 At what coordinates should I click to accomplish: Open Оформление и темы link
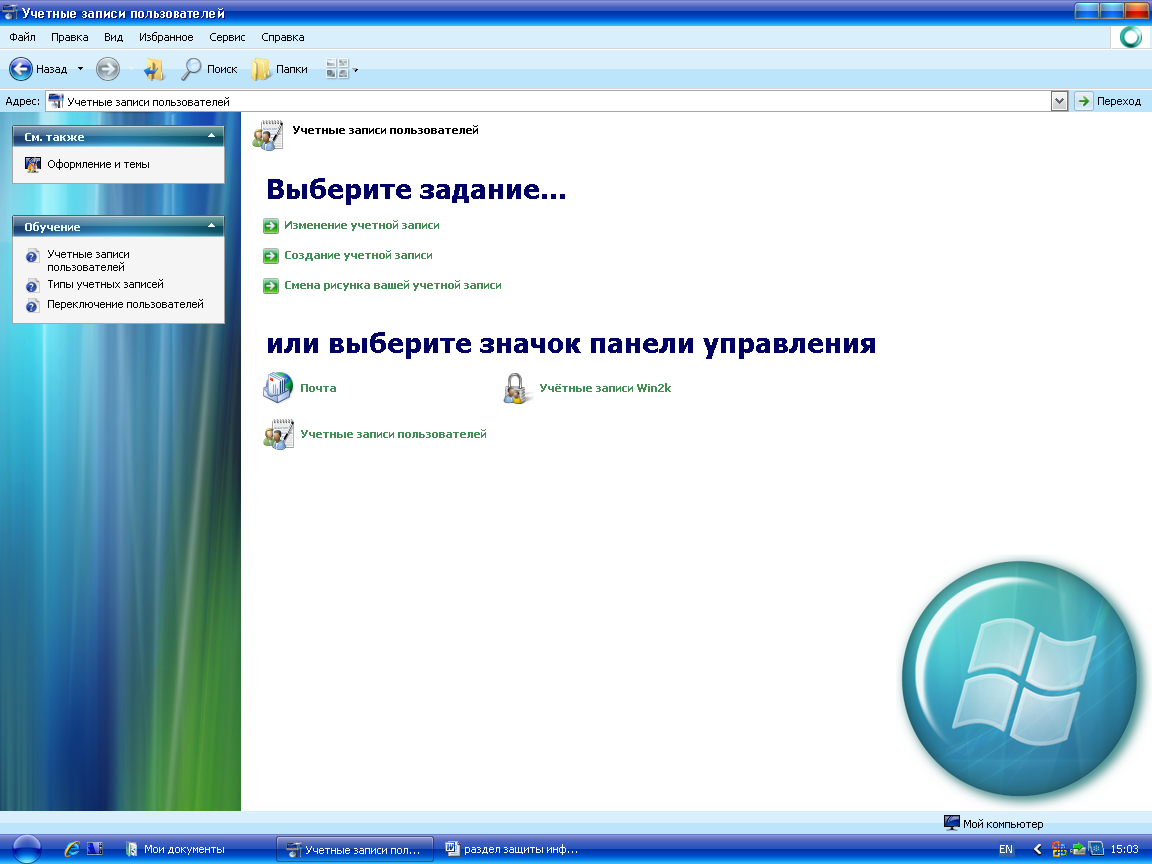pyautogui.click(x=98, y=165)
